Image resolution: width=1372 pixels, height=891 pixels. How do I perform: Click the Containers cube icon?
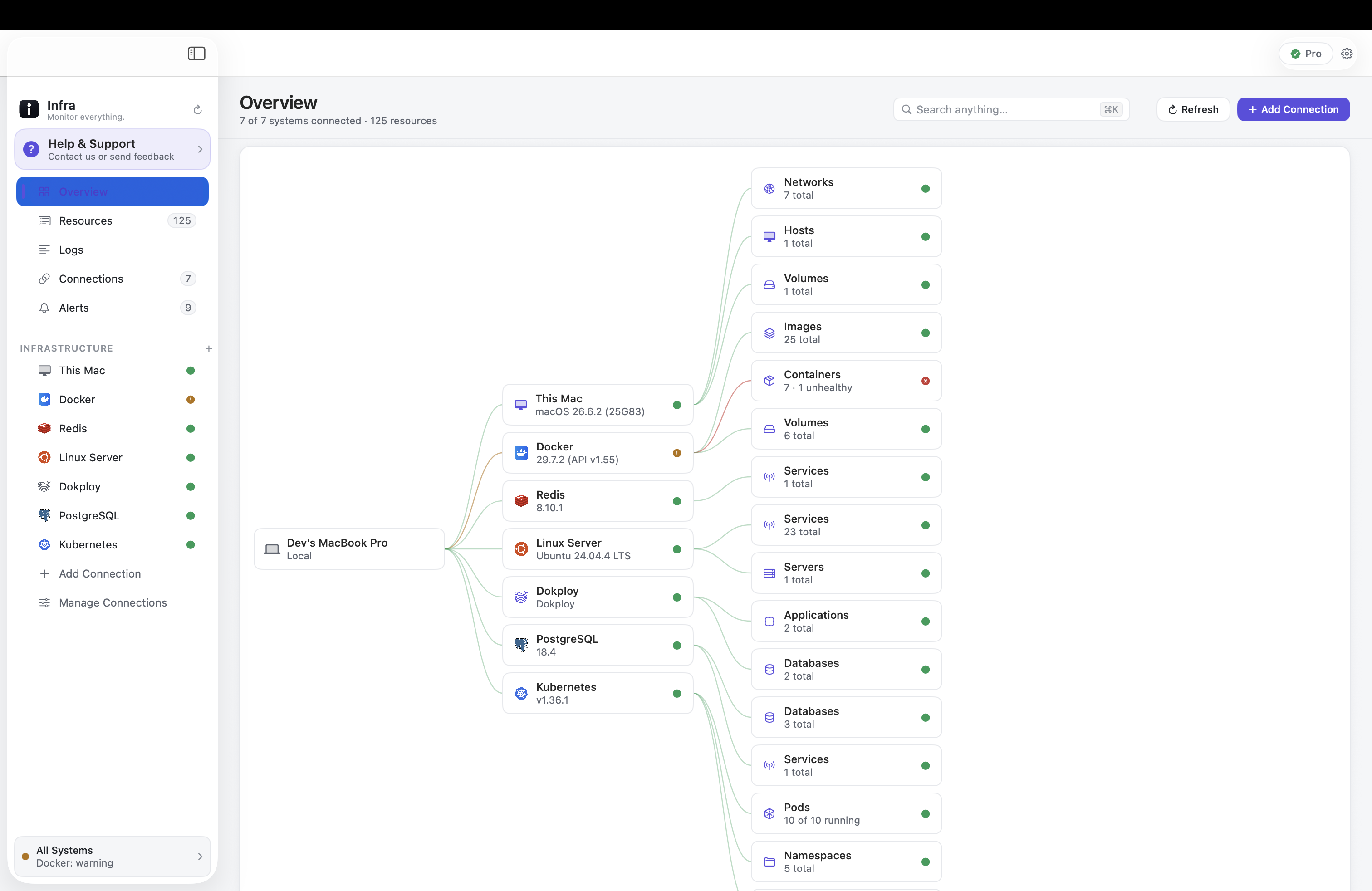(769, 381)
